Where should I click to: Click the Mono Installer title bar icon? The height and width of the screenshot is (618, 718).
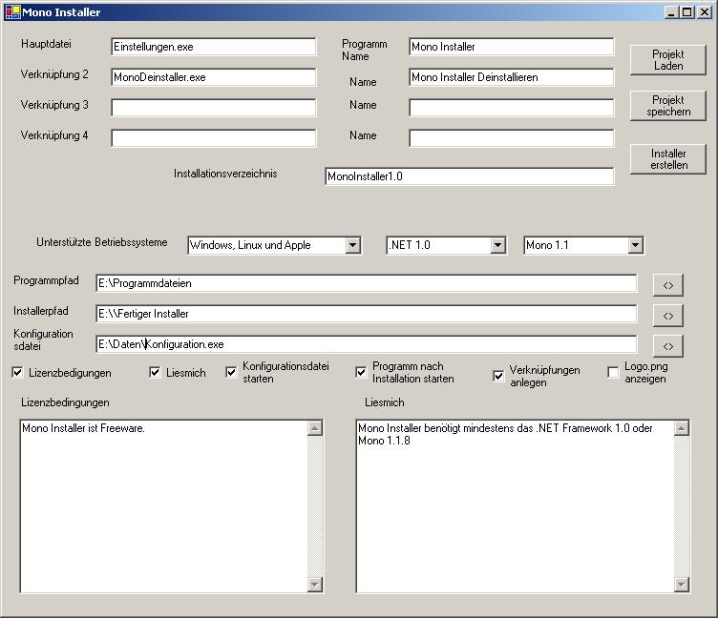12,11
